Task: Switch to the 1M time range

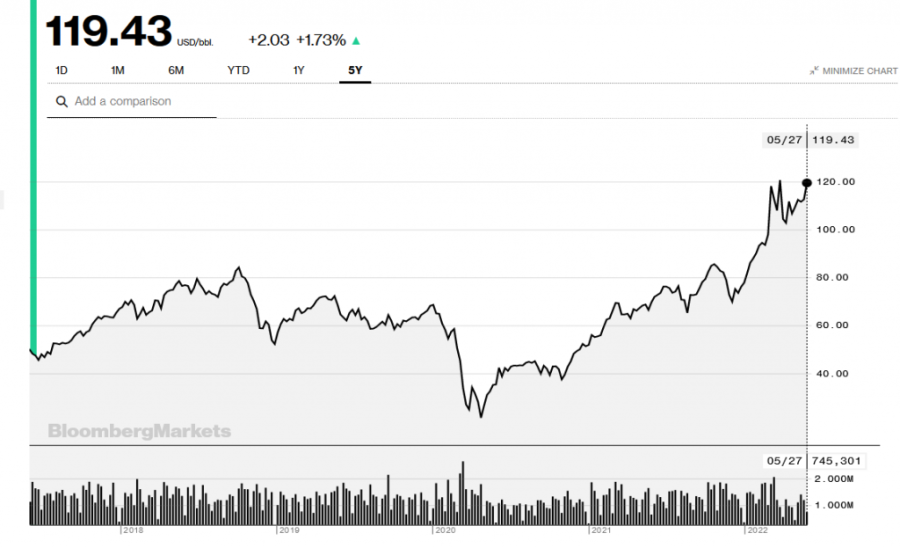Action: click(x=117, y=70)
